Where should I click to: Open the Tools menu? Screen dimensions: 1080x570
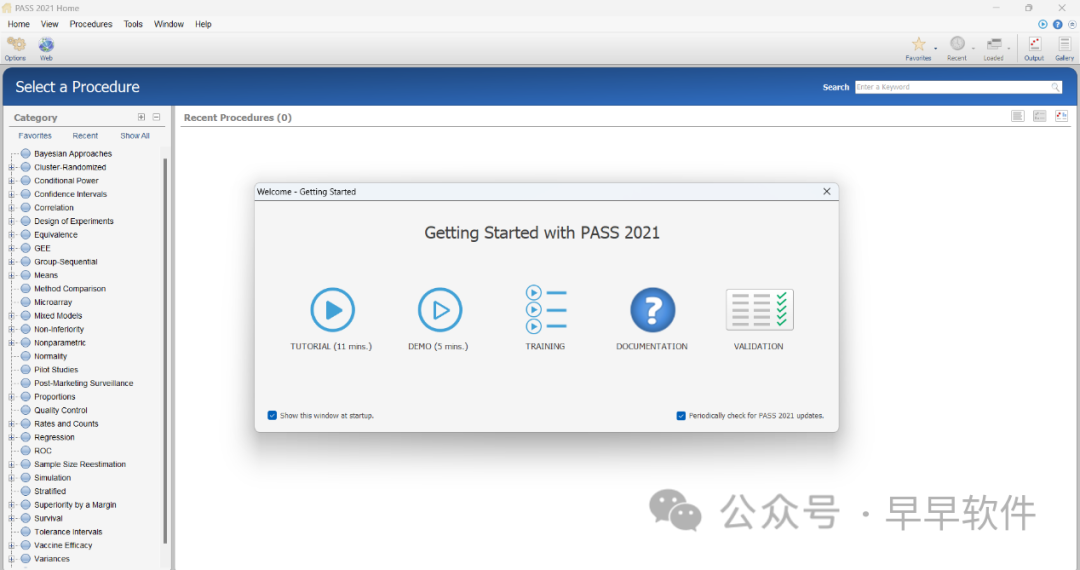click(133, 24)
